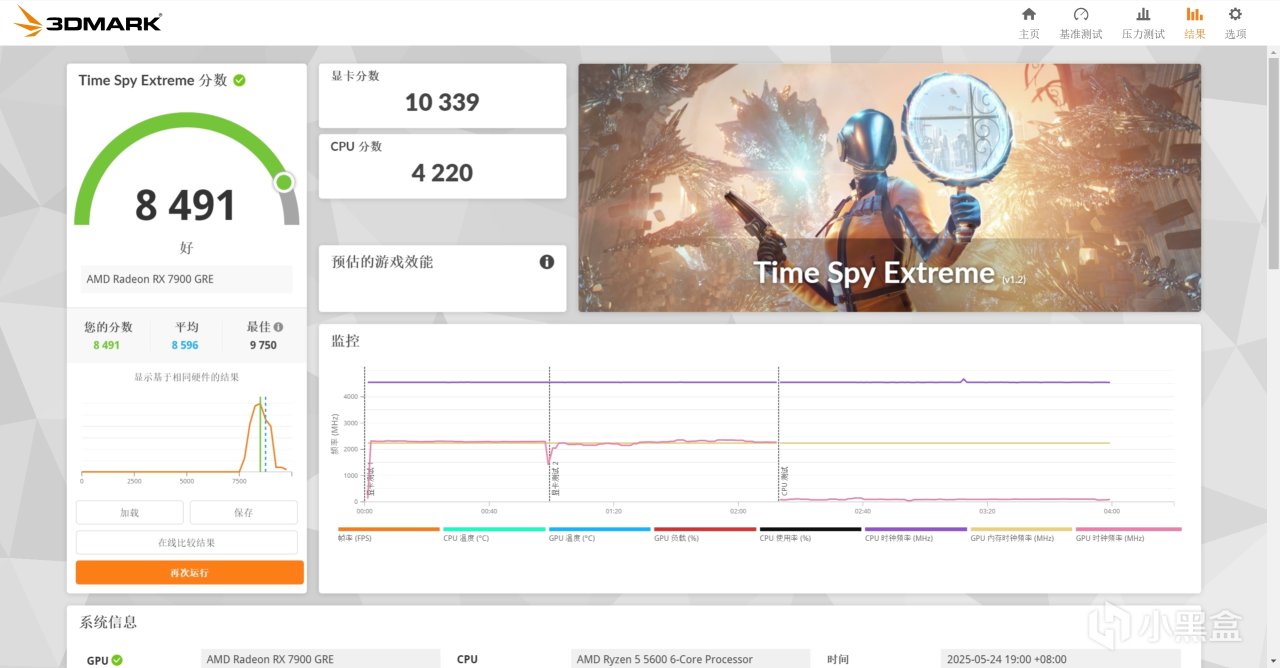Toggle the CPU 使用率 (%) legend entry
The height and width of the screenshot is (668, 1280).
811,534
